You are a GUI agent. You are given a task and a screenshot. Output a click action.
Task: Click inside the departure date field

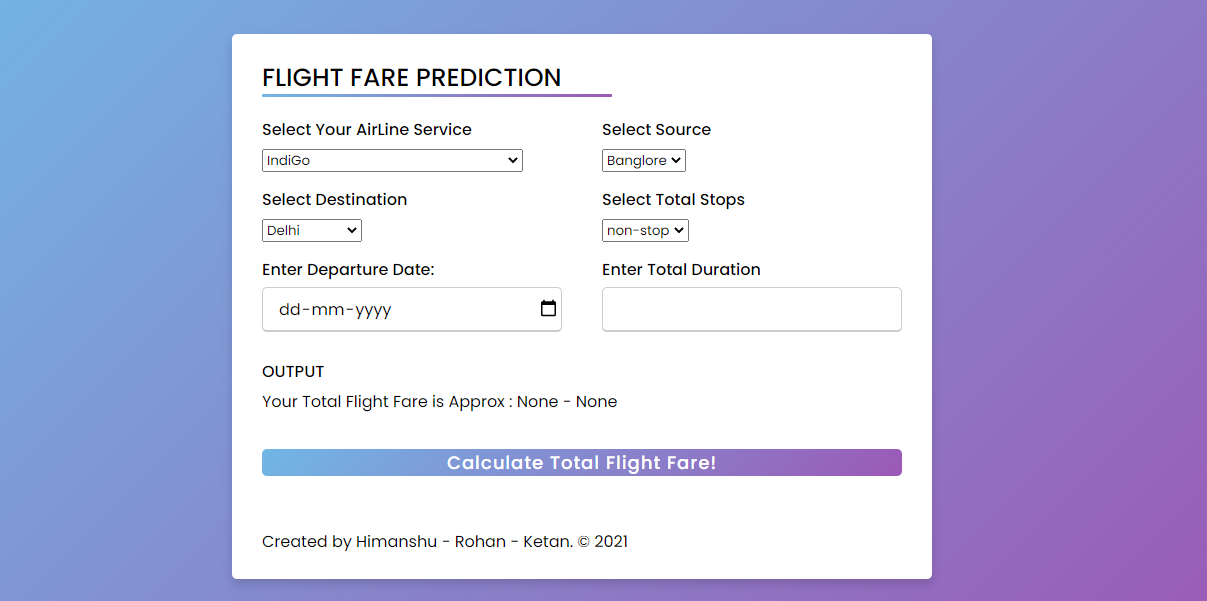pos(400,309)
